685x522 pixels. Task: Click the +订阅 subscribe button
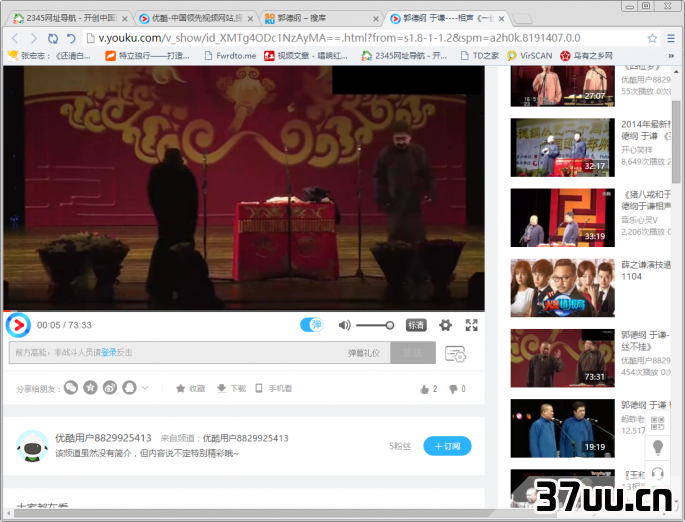(x=447, y=446)
